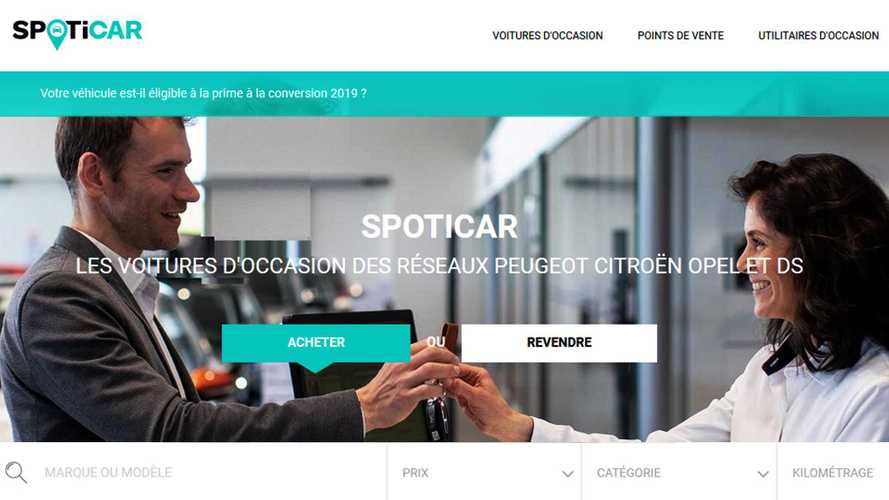Click the prime à la conversion 2019 link
The image size is (889, 500).
pyautogui.click(x=203, y=93)
